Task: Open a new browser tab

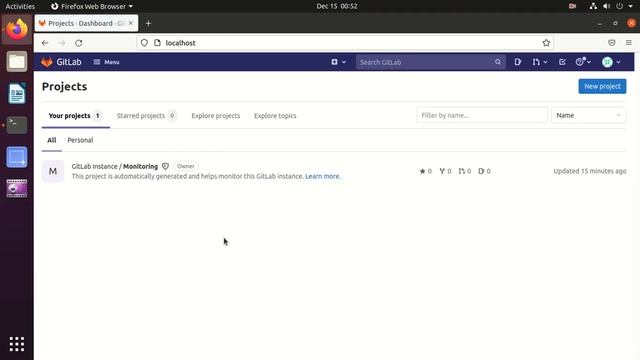Action: click(148, 23)
